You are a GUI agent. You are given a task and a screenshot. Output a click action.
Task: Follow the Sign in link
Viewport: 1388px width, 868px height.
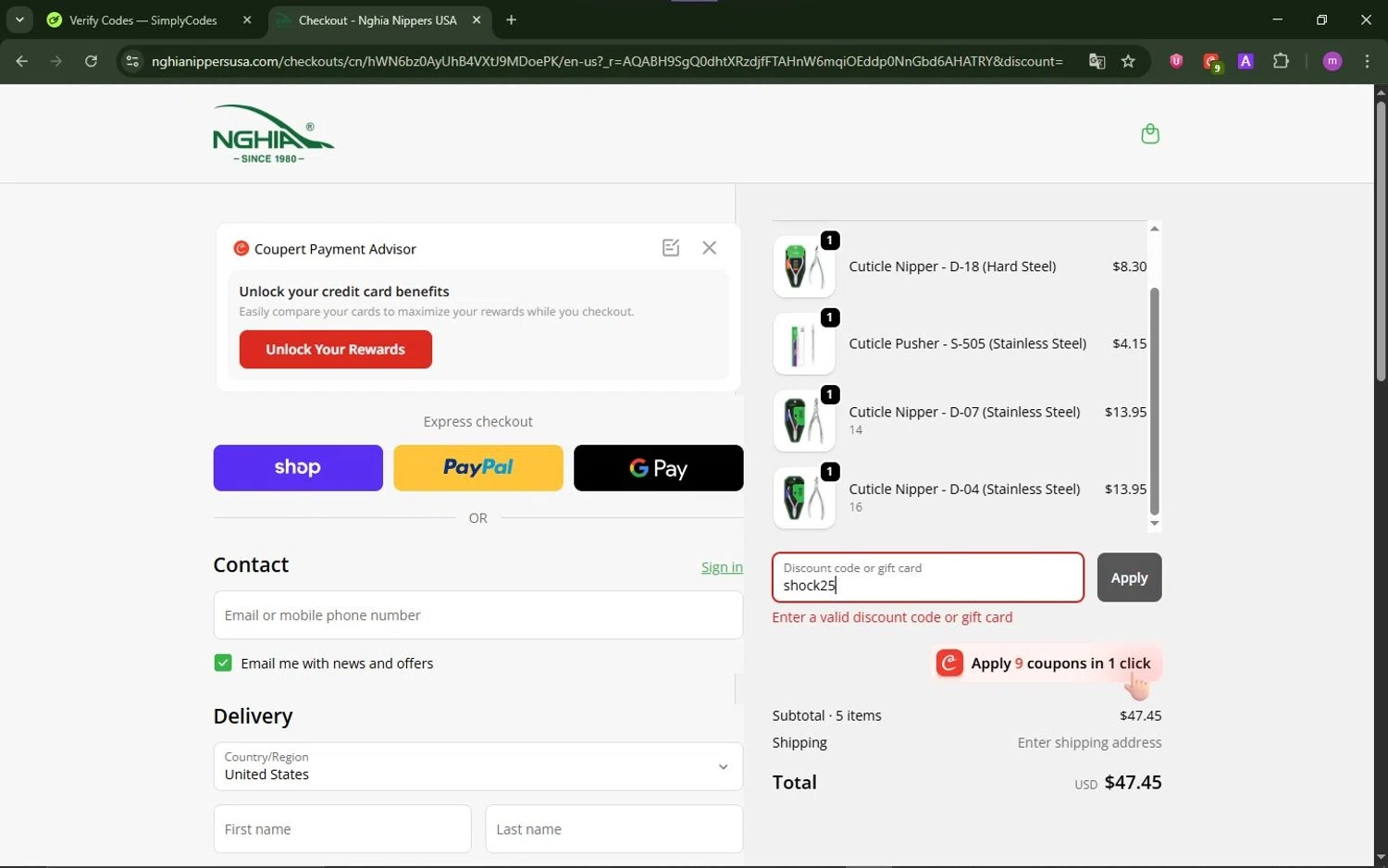722,567
